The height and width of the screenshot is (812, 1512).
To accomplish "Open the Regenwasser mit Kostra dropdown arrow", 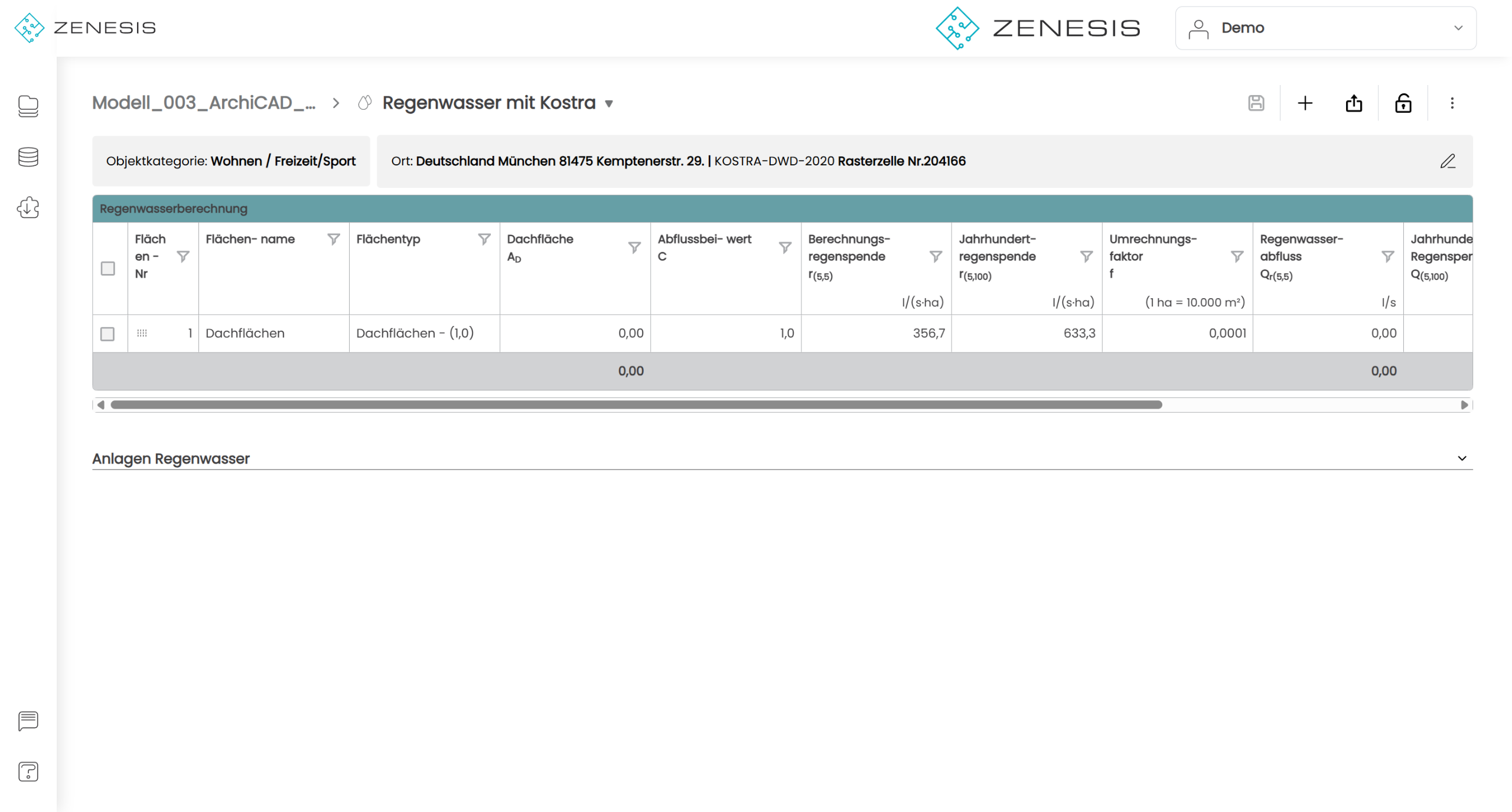I will click(609, 104).
